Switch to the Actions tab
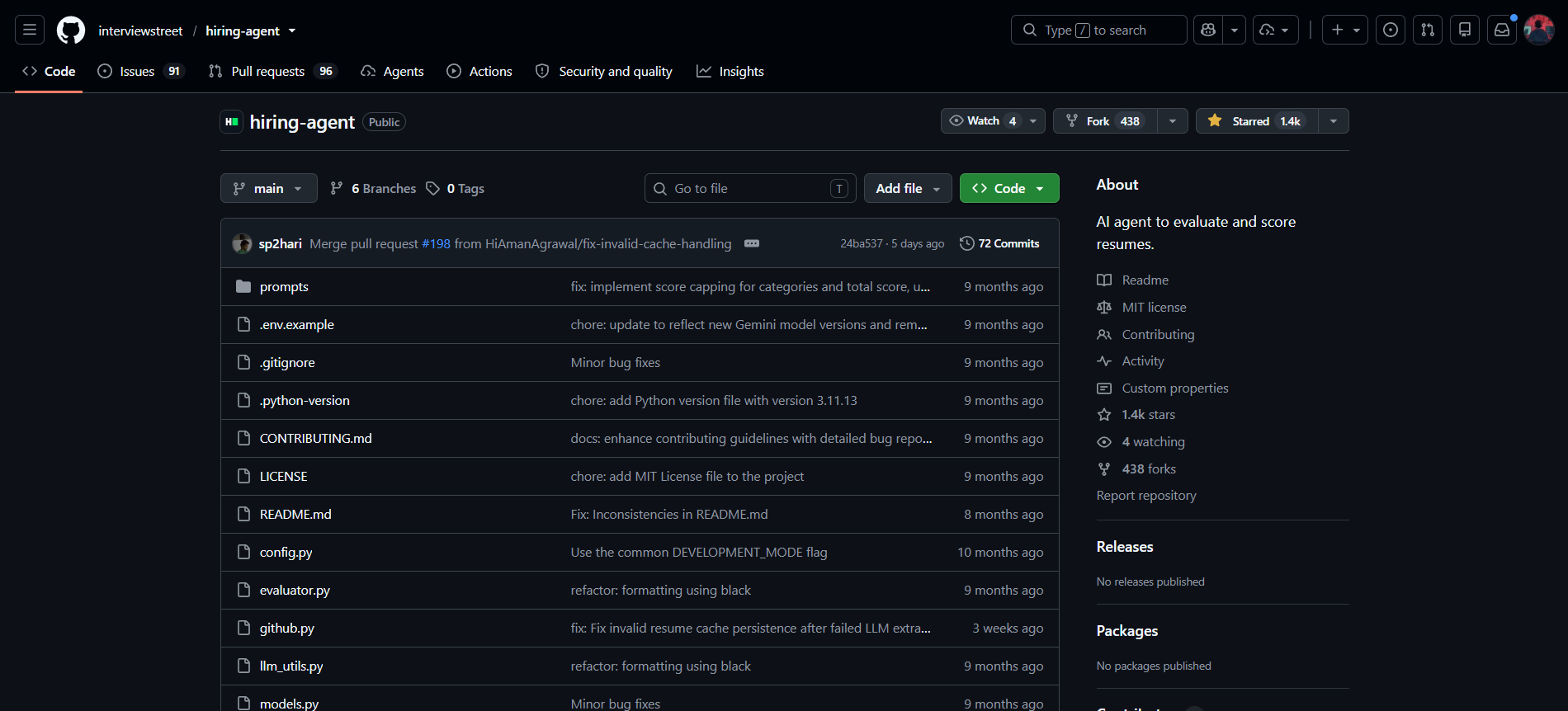 tap(479, 72)
